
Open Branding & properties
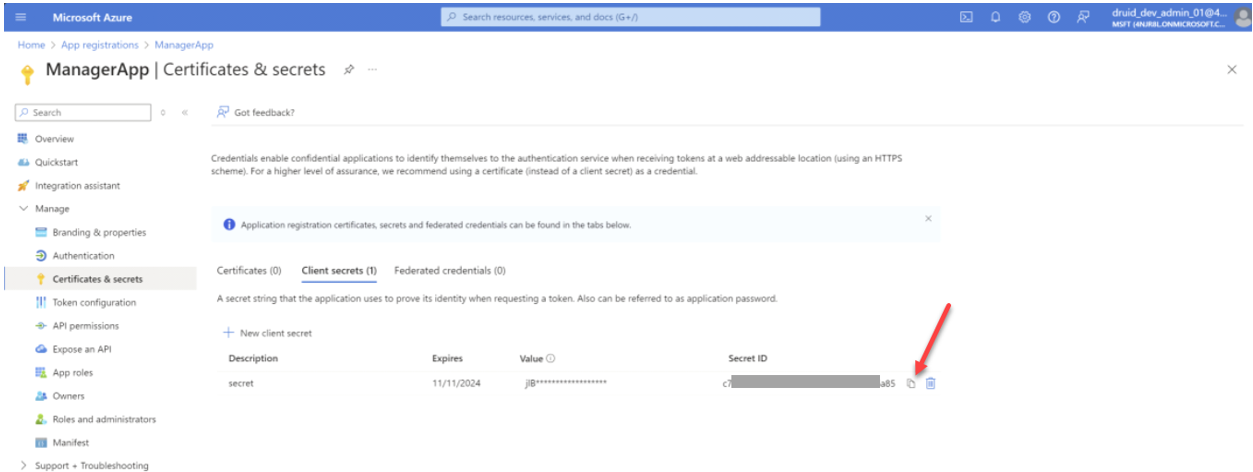pyautogui.click(x=100, y=232)
